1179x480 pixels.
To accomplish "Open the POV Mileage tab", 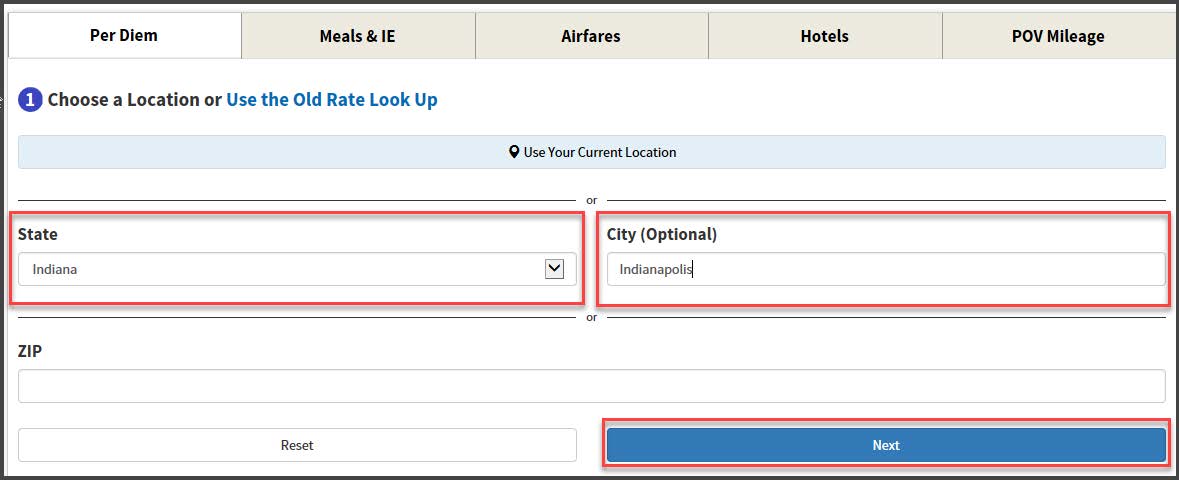I will coord(1058,36).
